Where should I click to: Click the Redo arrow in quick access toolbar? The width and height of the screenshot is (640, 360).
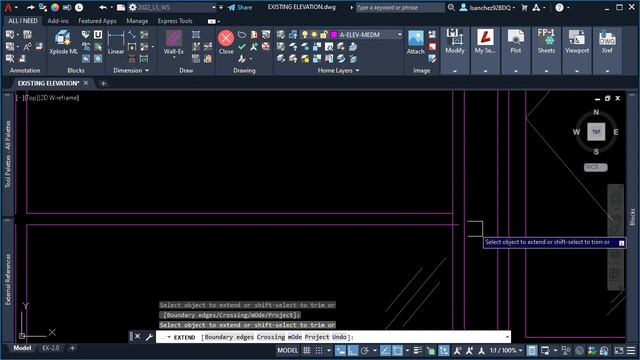pos(31,7)
